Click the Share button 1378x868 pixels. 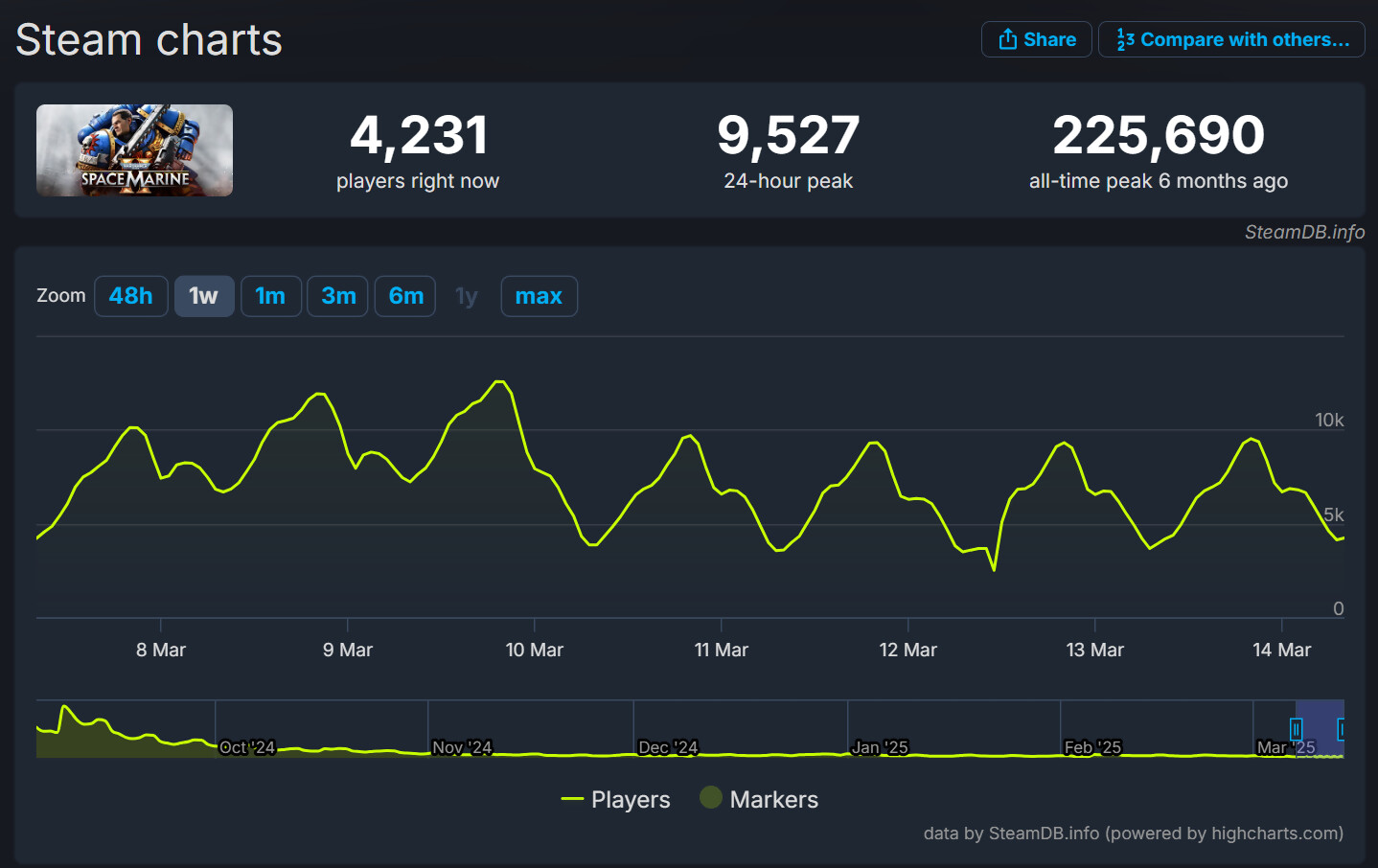click(1036, 39)
